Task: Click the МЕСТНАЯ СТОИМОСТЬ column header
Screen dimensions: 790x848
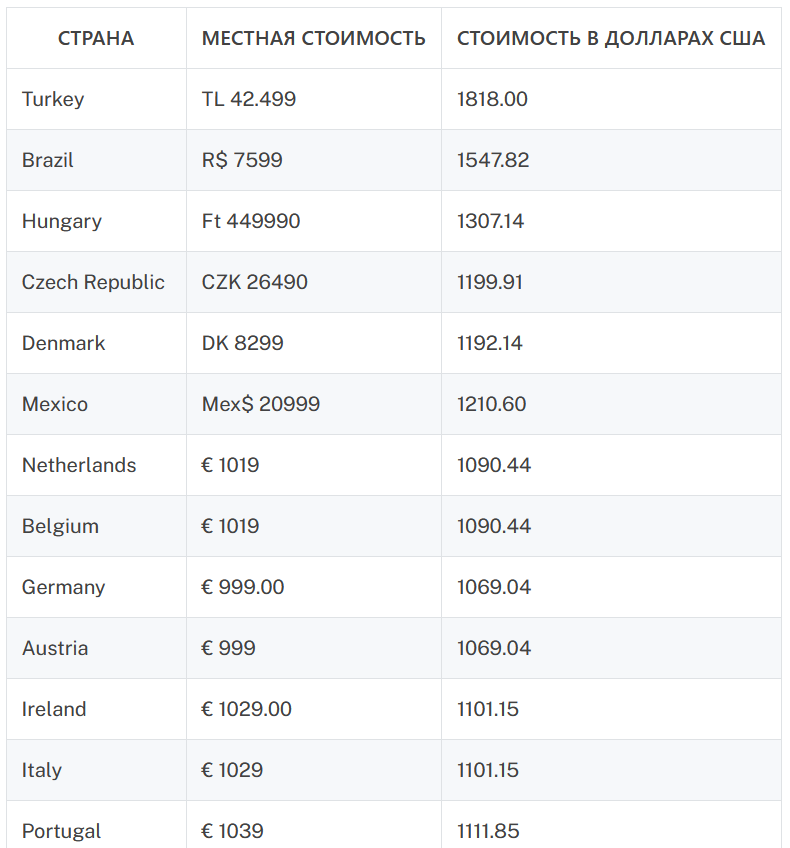Action: click(x=313, y=39)
